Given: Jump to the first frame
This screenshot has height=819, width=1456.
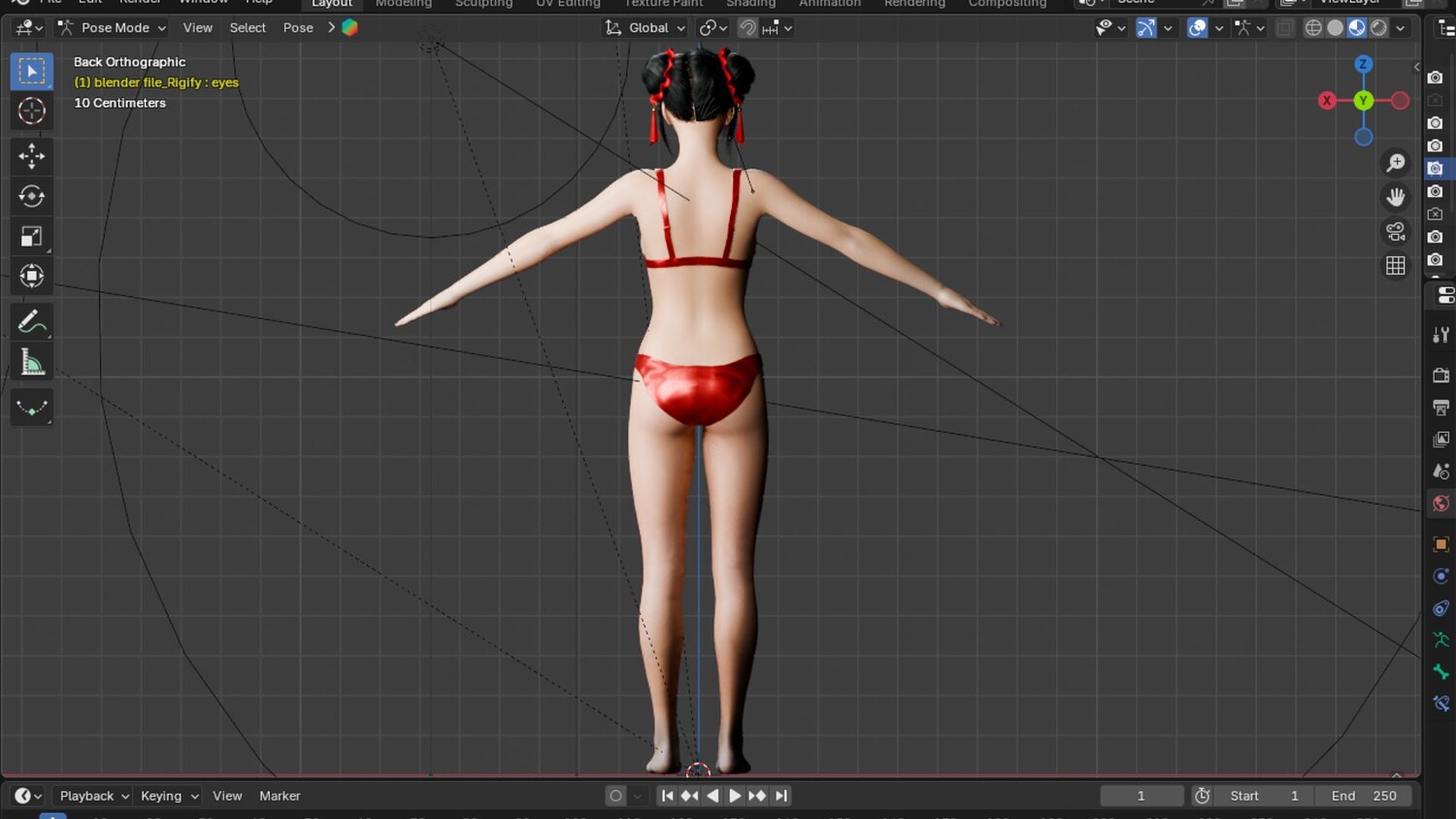Looking at the screenshot, I should coord(667,796).
